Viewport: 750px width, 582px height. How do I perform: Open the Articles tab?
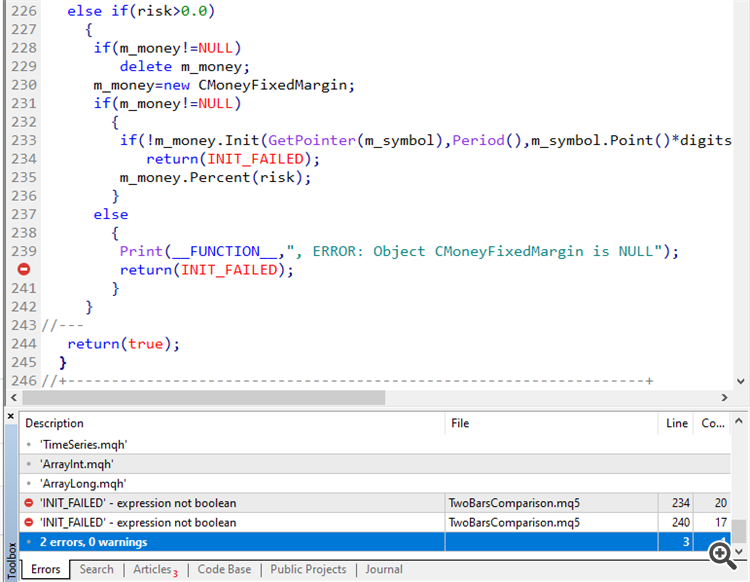154,569
